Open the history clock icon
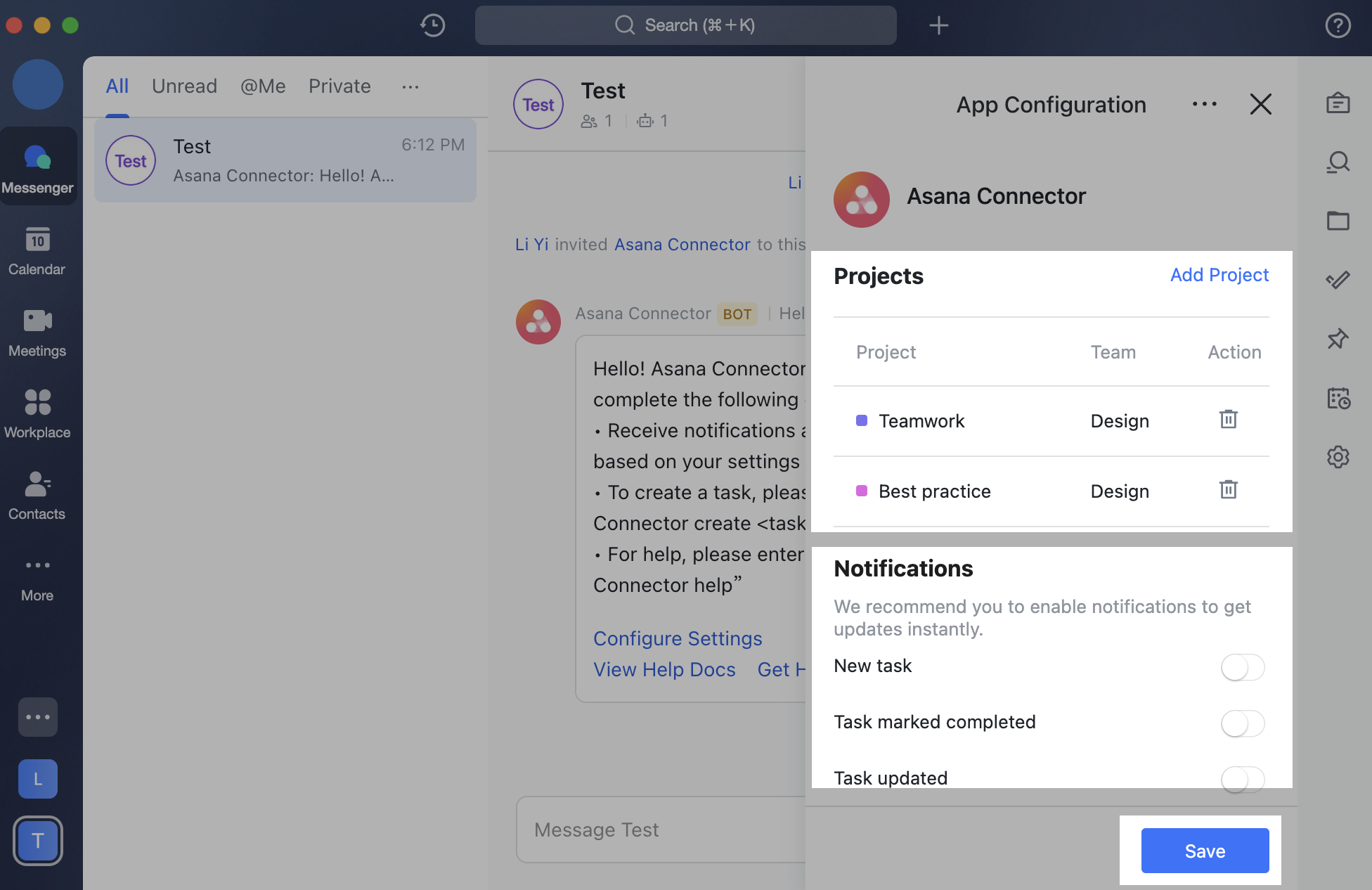Image resolution: width=1372 pixels, height=890 pixels. [x=432, y=25]
